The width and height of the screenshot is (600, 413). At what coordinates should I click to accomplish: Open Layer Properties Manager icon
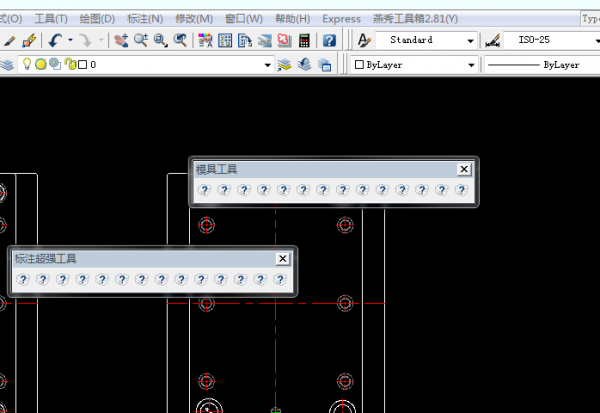click(x=7, y=65)
